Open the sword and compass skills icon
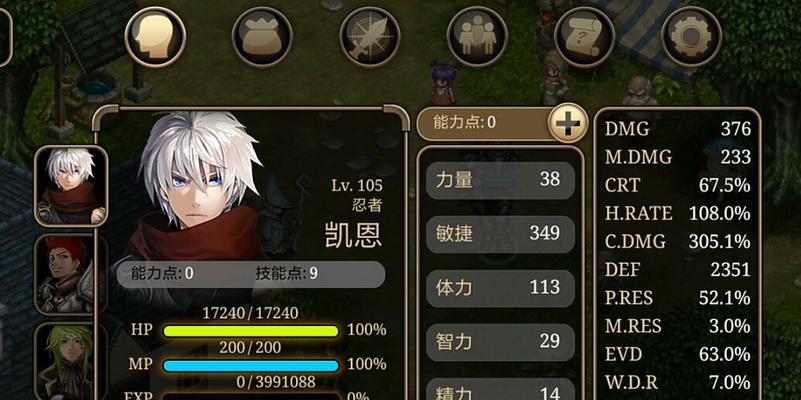The height and width of the screenshot is (400, 801). point(369,37)
